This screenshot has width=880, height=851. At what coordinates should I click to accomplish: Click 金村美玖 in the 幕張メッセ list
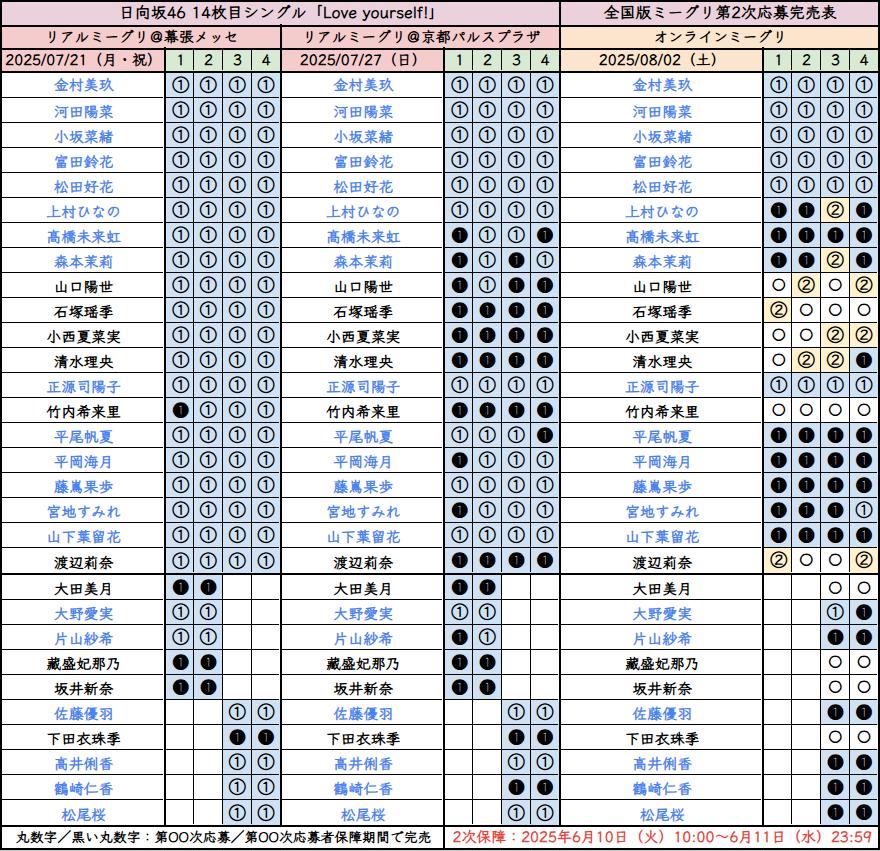(x=84, y=85)
